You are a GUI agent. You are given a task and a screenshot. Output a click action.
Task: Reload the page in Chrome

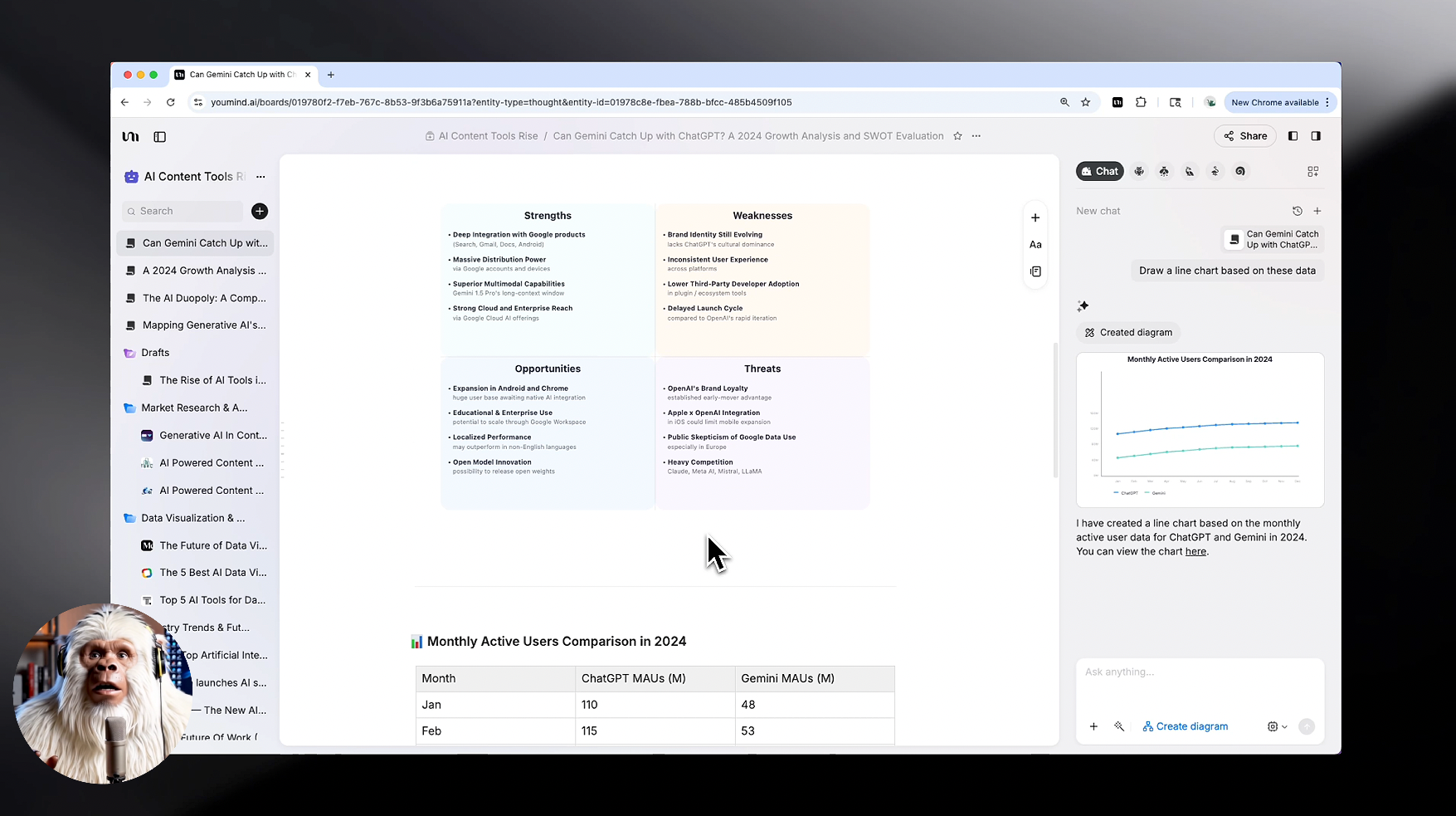click(170, 102)
